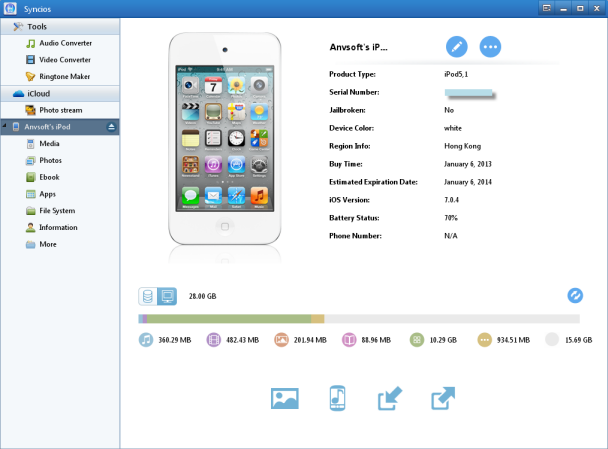
Task: Click the ebook storage icon (88.96 MB)
Action: pos(349,340)
